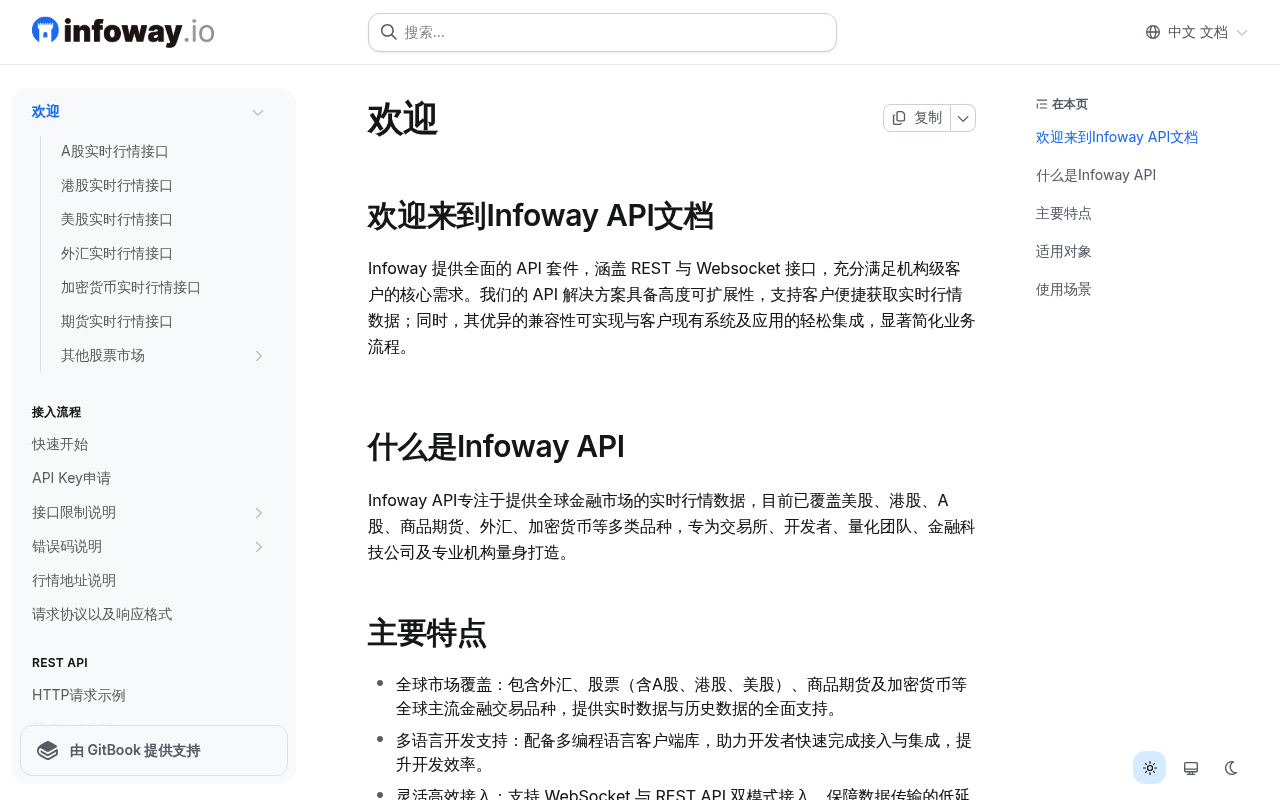Screen dimensions: 1280x800
Task: Click the 复制 button
Action: tap(917, 118)
